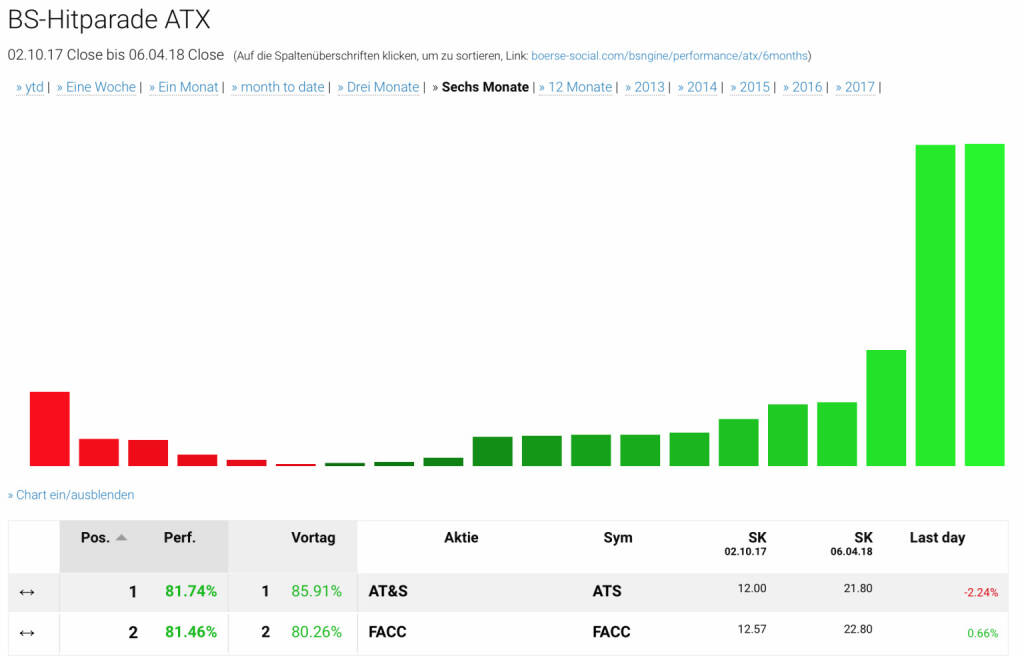This screenshot has height=656, width=1024.
Task: Open the AT&S stock entry
Action: (388, 591)
